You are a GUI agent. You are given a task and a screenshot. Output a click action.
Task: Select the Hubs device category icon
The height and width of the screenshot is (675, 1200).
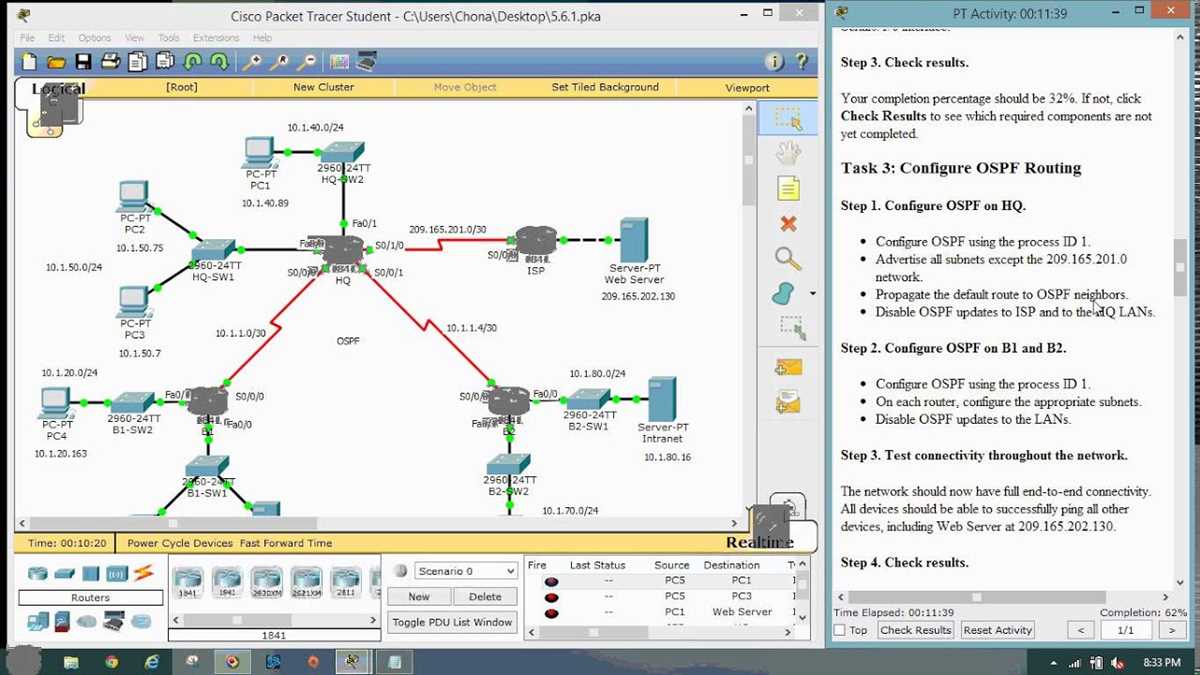pos(91,573)
